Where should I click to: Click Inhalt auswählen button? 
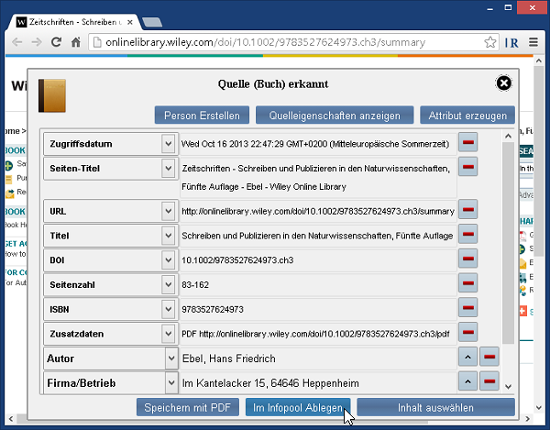point(436,407)
